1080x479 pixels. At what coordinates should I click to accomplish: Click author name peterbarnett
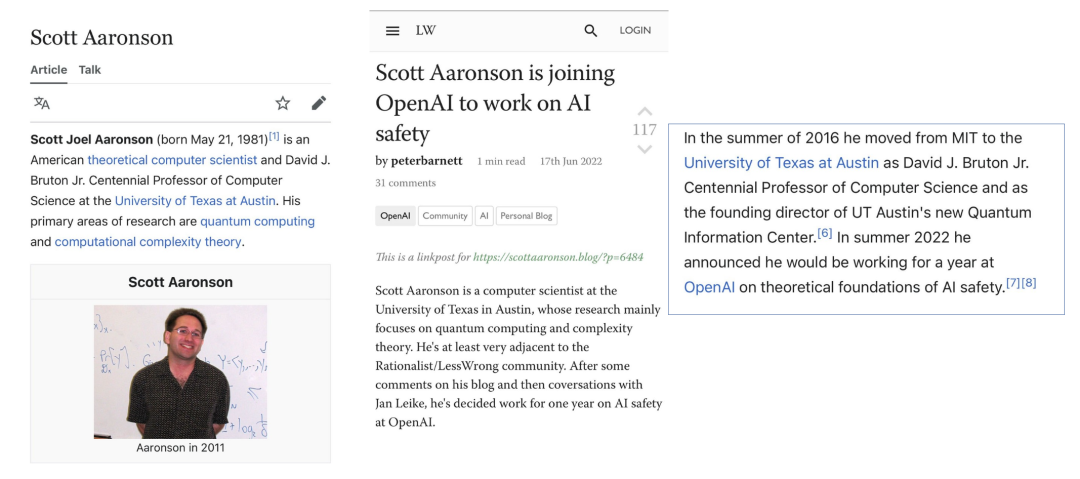point(426,161)
